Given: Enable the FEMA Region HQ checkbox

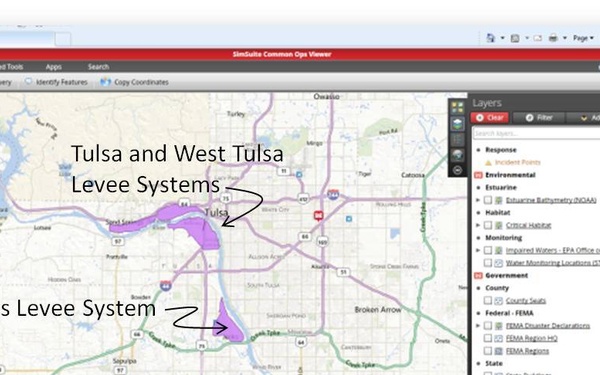Looking at the screenshot, I should click(x=488, y=338).
